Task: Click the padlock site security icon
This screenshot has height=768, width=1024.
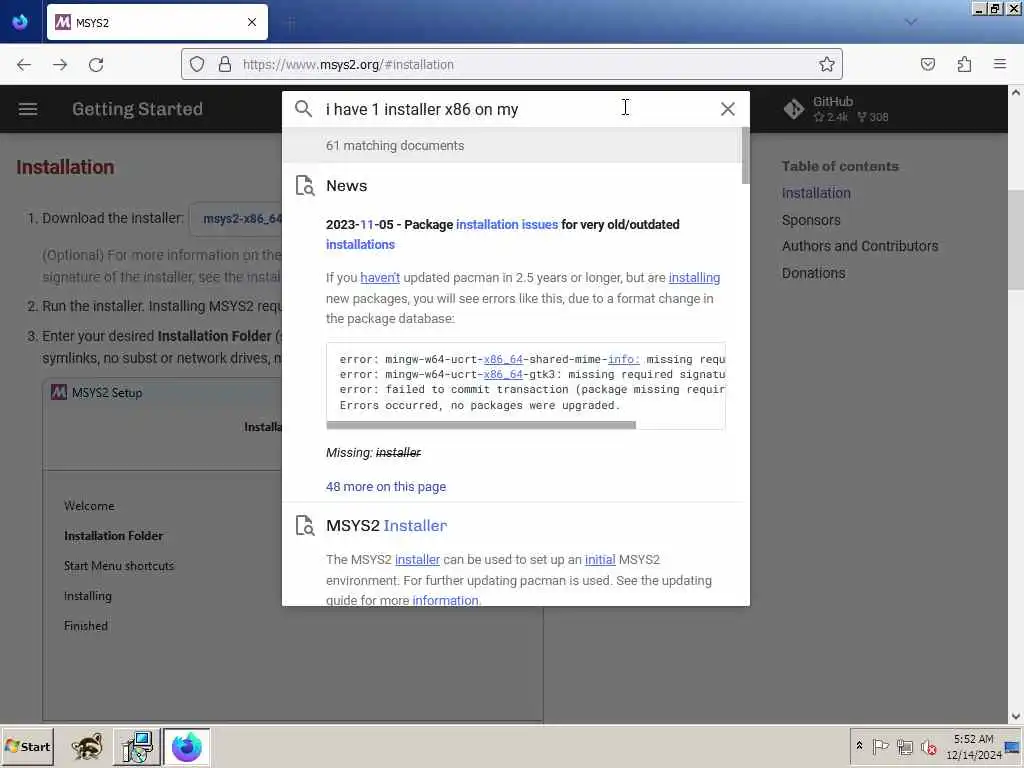Action: pos(225,64)
